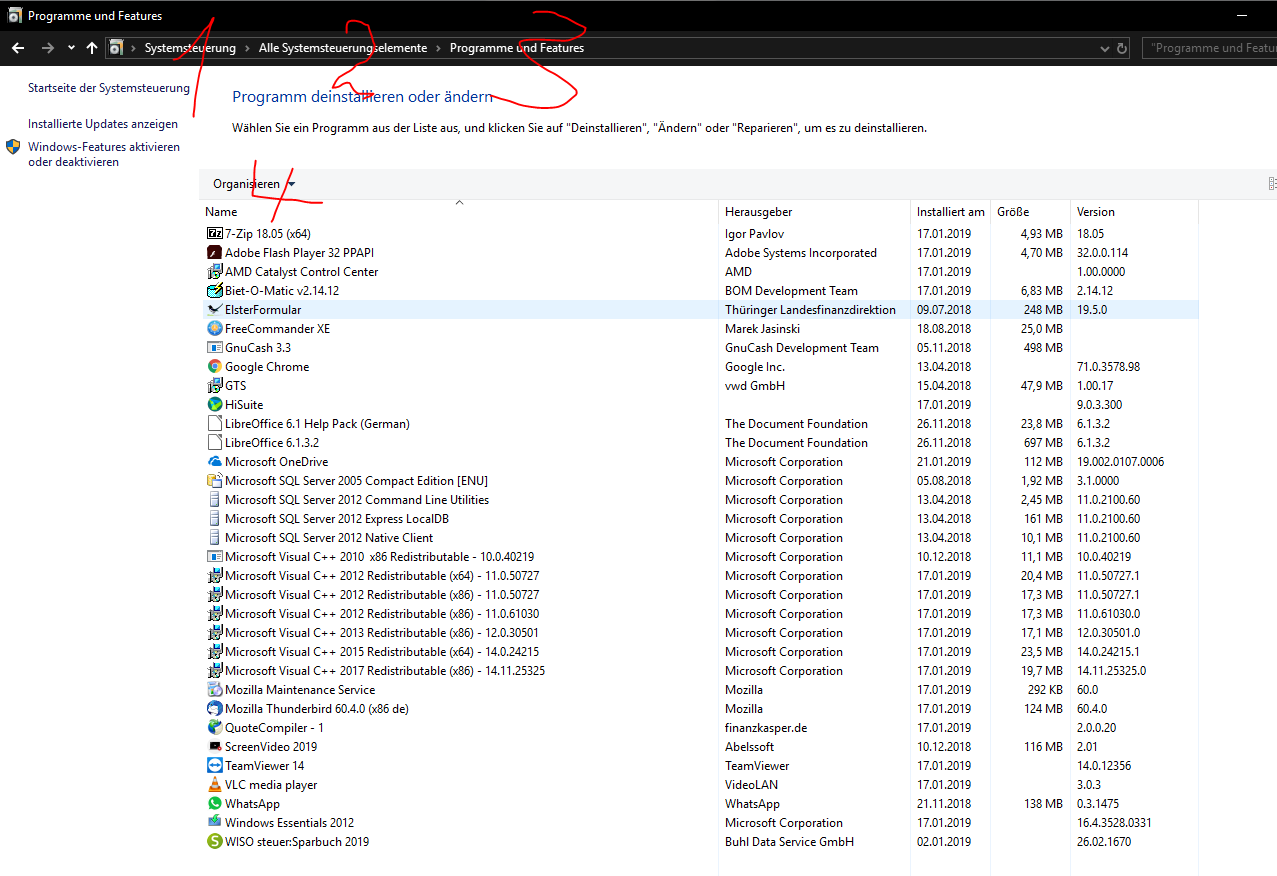The width and height of the screenshot is (1277, 876).
Task: Click the HiSuite icon
Action: point(214,405)
